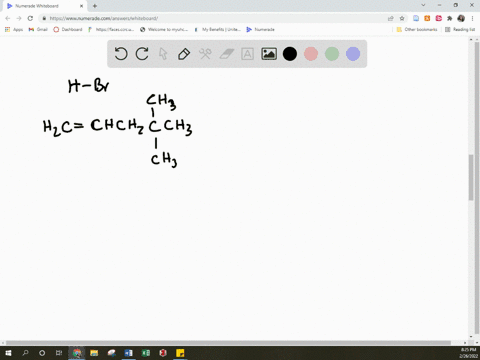Insert an image with the picture tool
Image resolution: width=480 pixels, height=360 pixels.
tap(269, 54)
